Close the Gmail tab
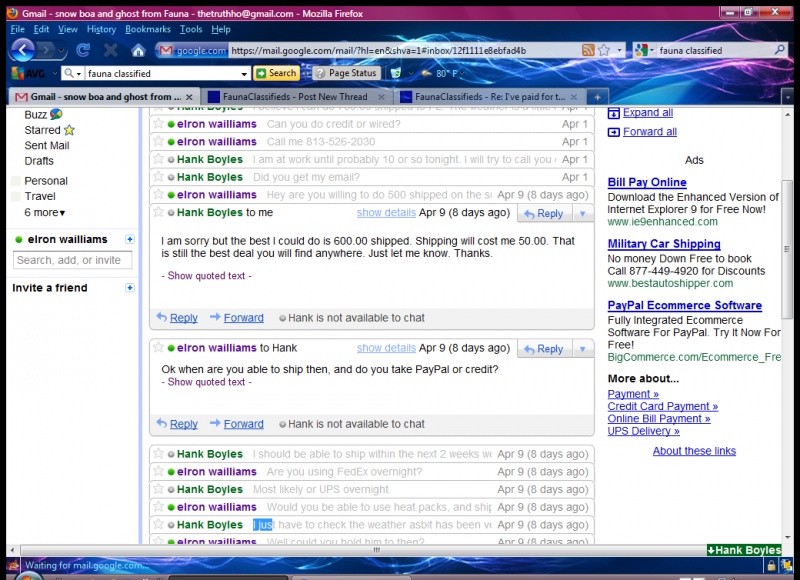 coord(189,97)
